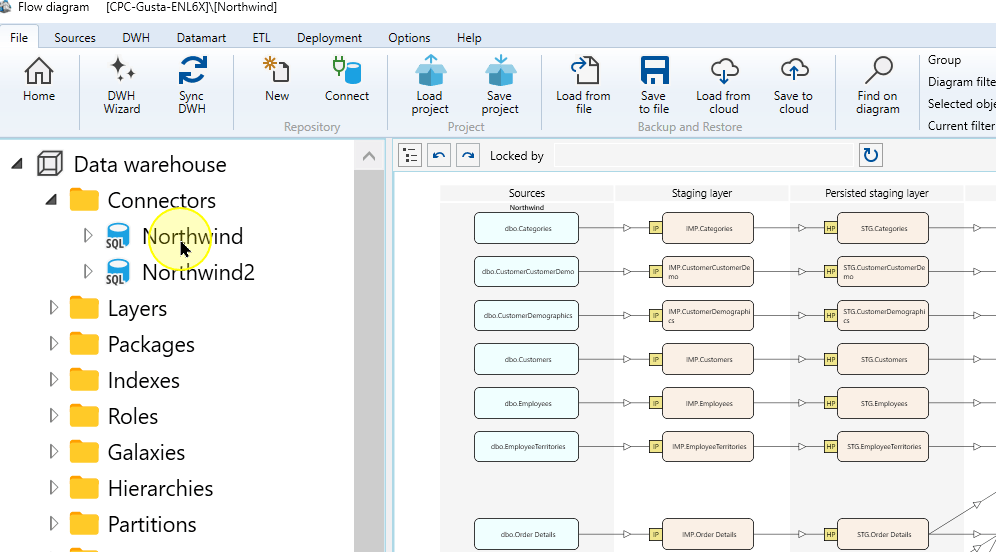The height and width of the screenshot is (552, 996).
Task: Click the Staging layer column header
Action: click(702, 193)
